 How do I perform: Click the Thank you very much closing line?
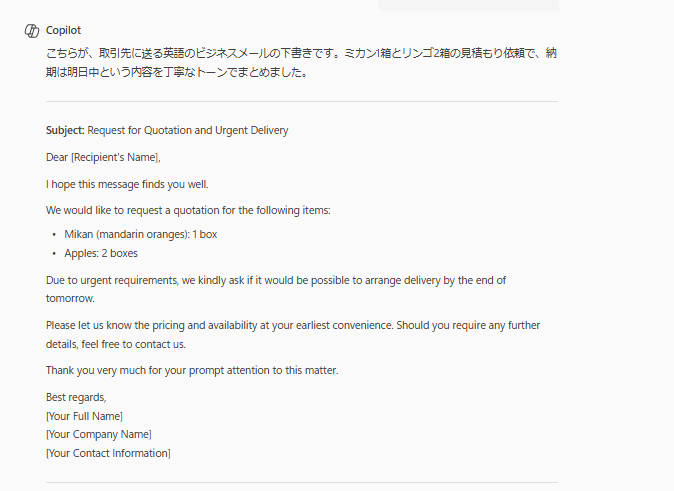pos(192,370)
